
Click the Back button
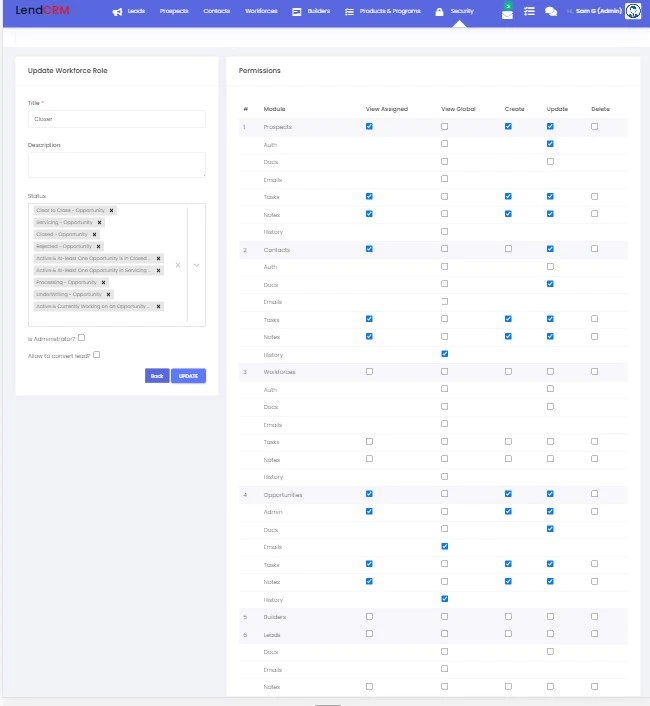[x=157, y=376]
